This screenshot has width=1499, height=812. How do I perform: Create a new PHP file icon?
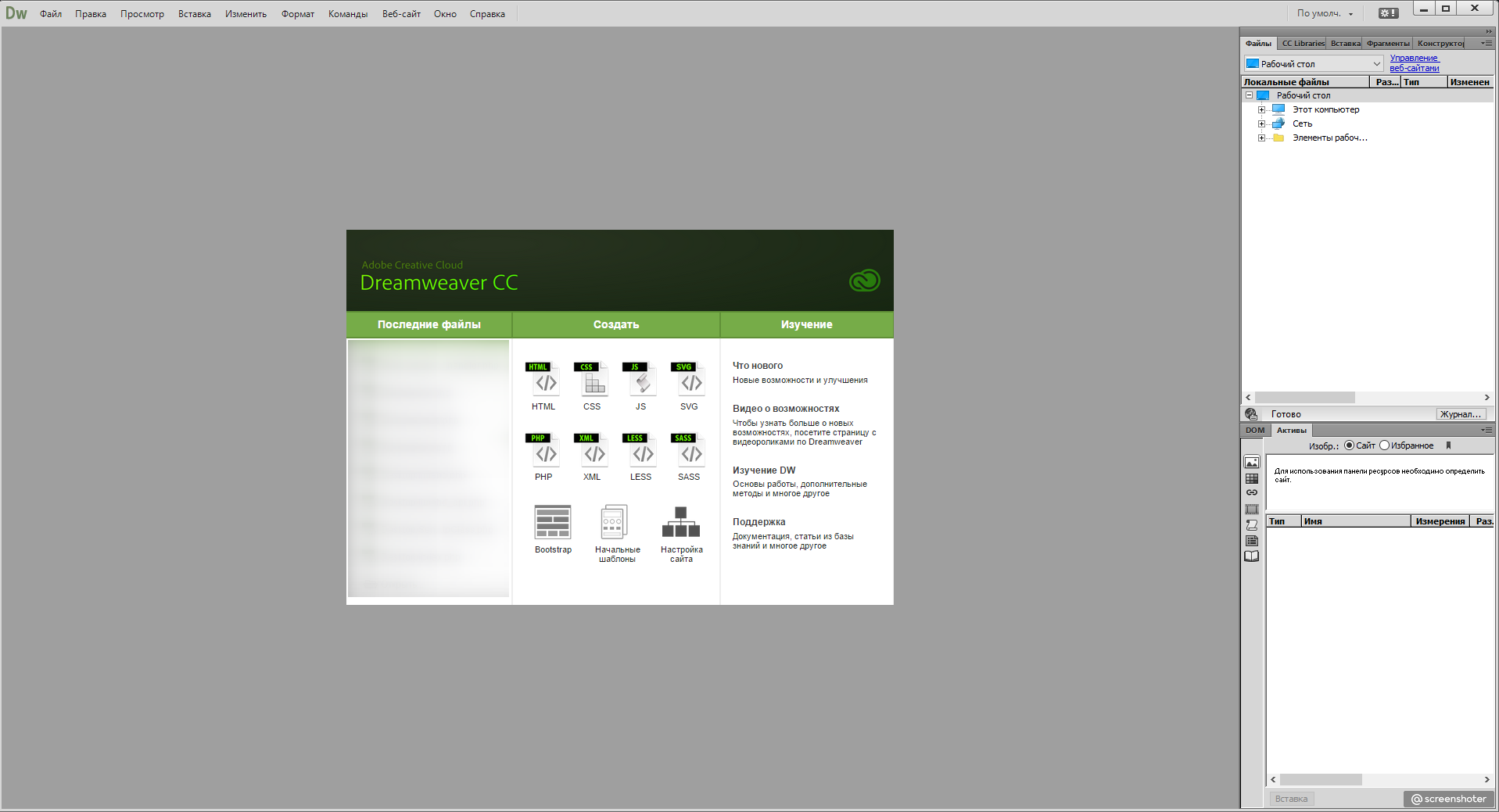543,450
